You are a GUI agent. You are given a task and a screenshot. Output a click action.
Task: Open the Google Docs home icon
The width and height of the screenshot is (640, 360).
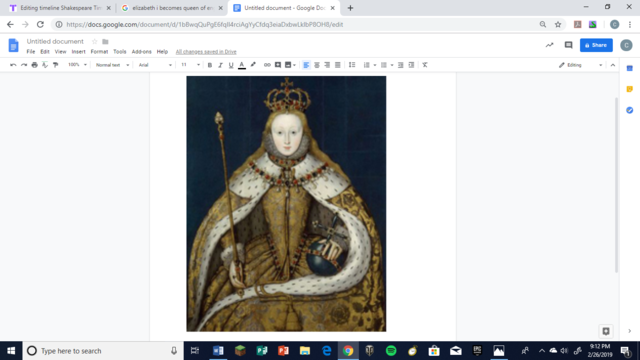coord(13,45)
